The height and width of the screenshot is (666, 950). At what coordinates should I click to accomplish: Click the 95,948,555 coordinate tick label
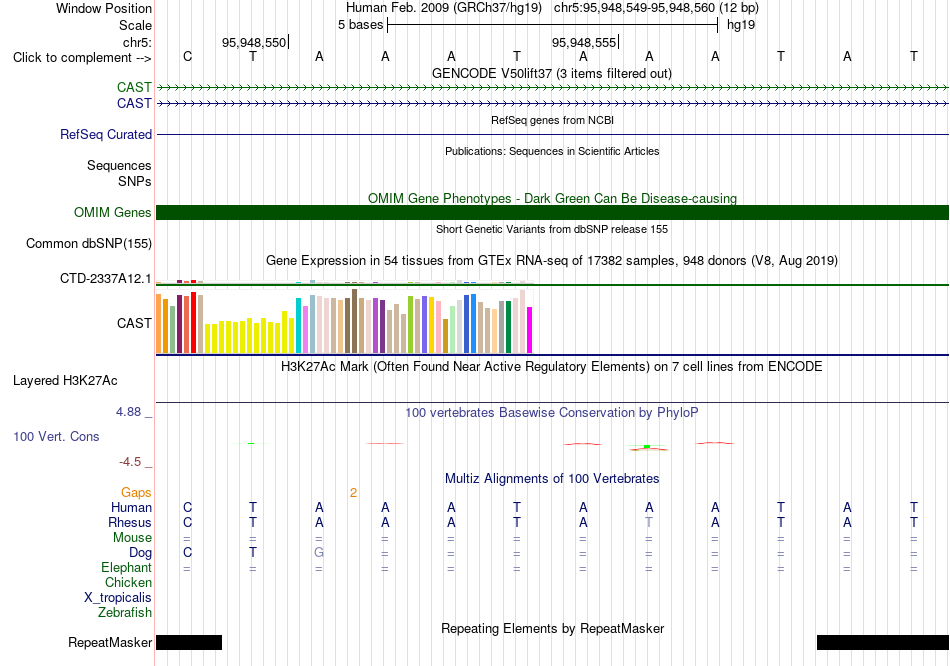click(x=584, y=42)
